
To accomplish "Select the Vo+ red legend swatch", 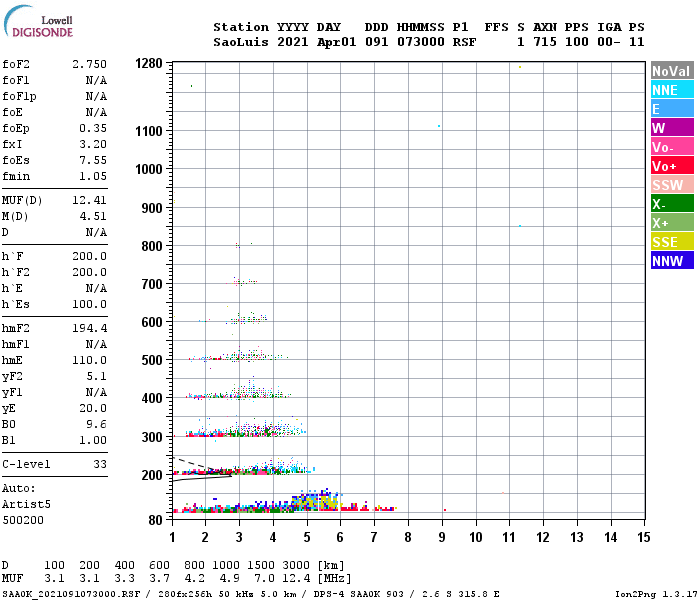I will 672,166.
